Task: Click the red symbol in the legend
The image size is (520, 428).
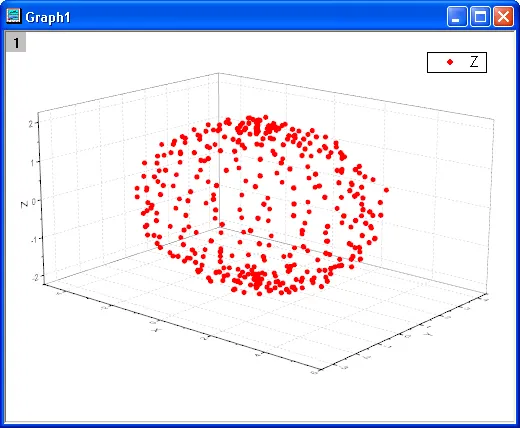Action: pyautogui.click(x=450, y=62)
